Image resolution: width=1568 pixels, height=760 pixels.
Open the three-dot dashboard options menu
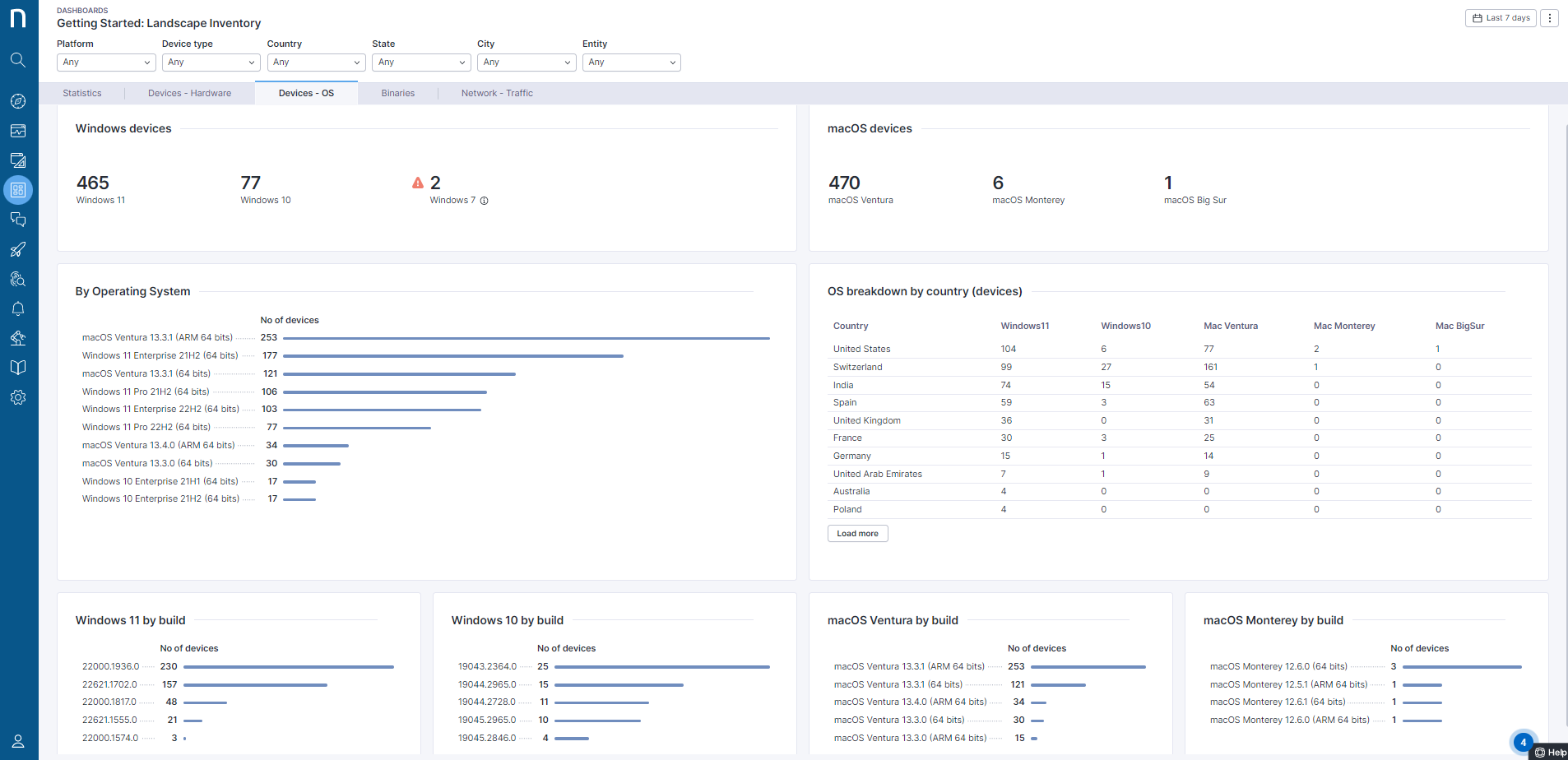point(1549,18)
